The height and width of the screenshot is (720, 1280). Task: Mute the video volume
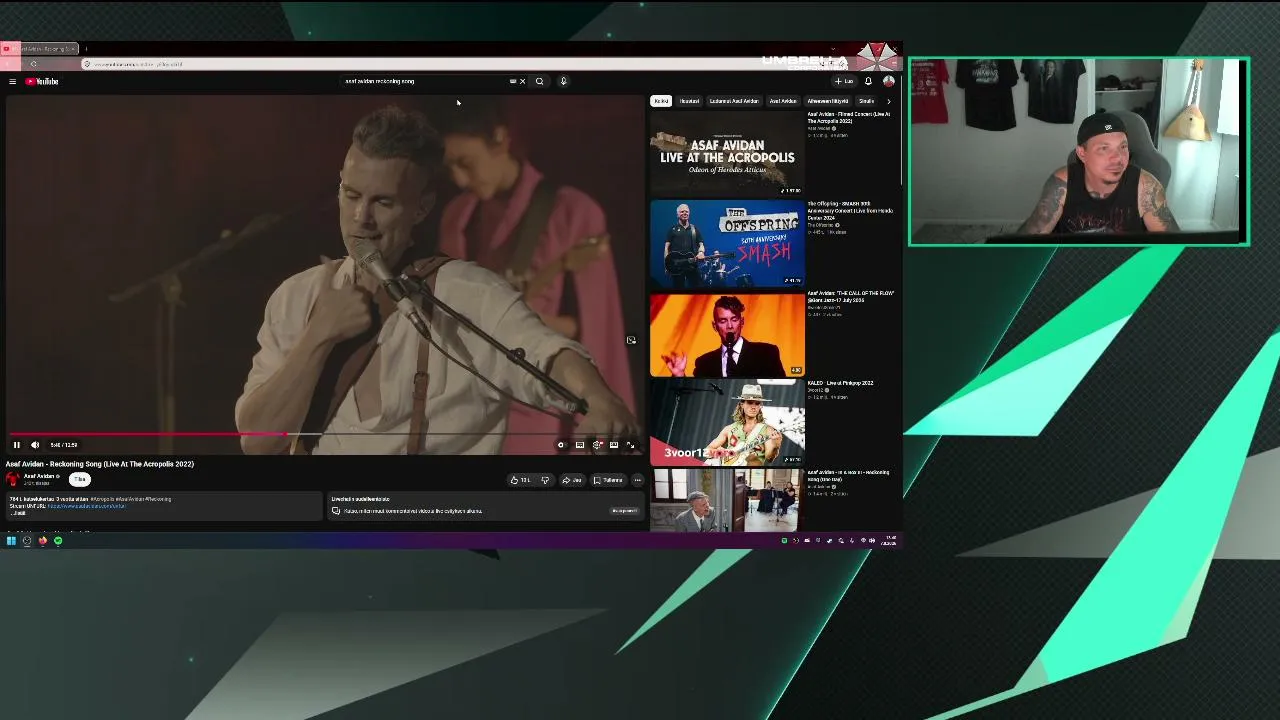coord(35,445)
